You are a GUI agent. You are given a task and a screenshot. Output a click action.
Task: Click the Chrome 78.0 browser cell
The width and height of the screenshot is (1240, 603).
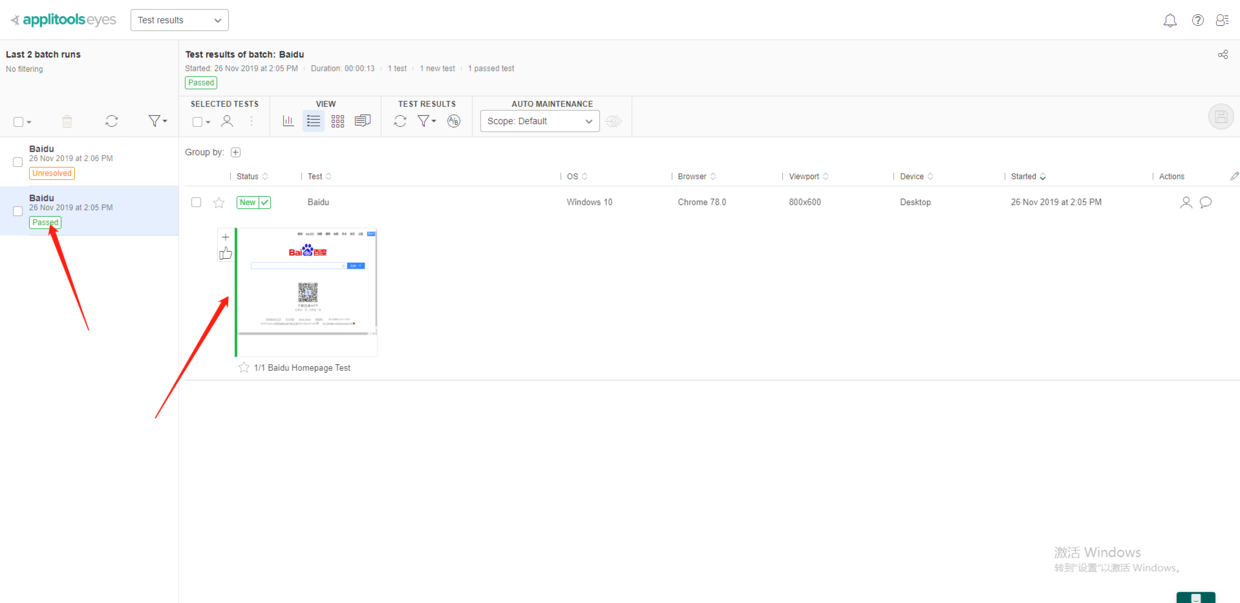[702, 202]
